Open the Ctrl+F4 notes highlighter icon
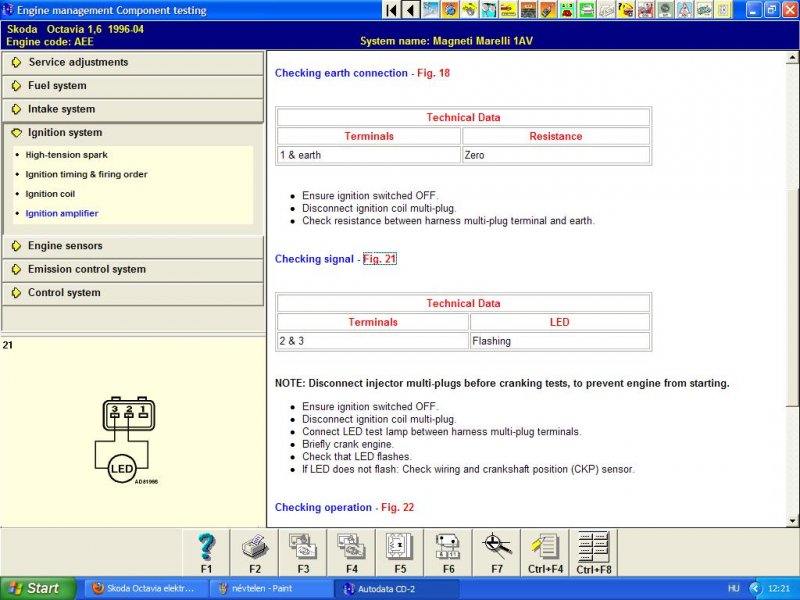Viewport: 800px width, 600px height. click(545, 553)
